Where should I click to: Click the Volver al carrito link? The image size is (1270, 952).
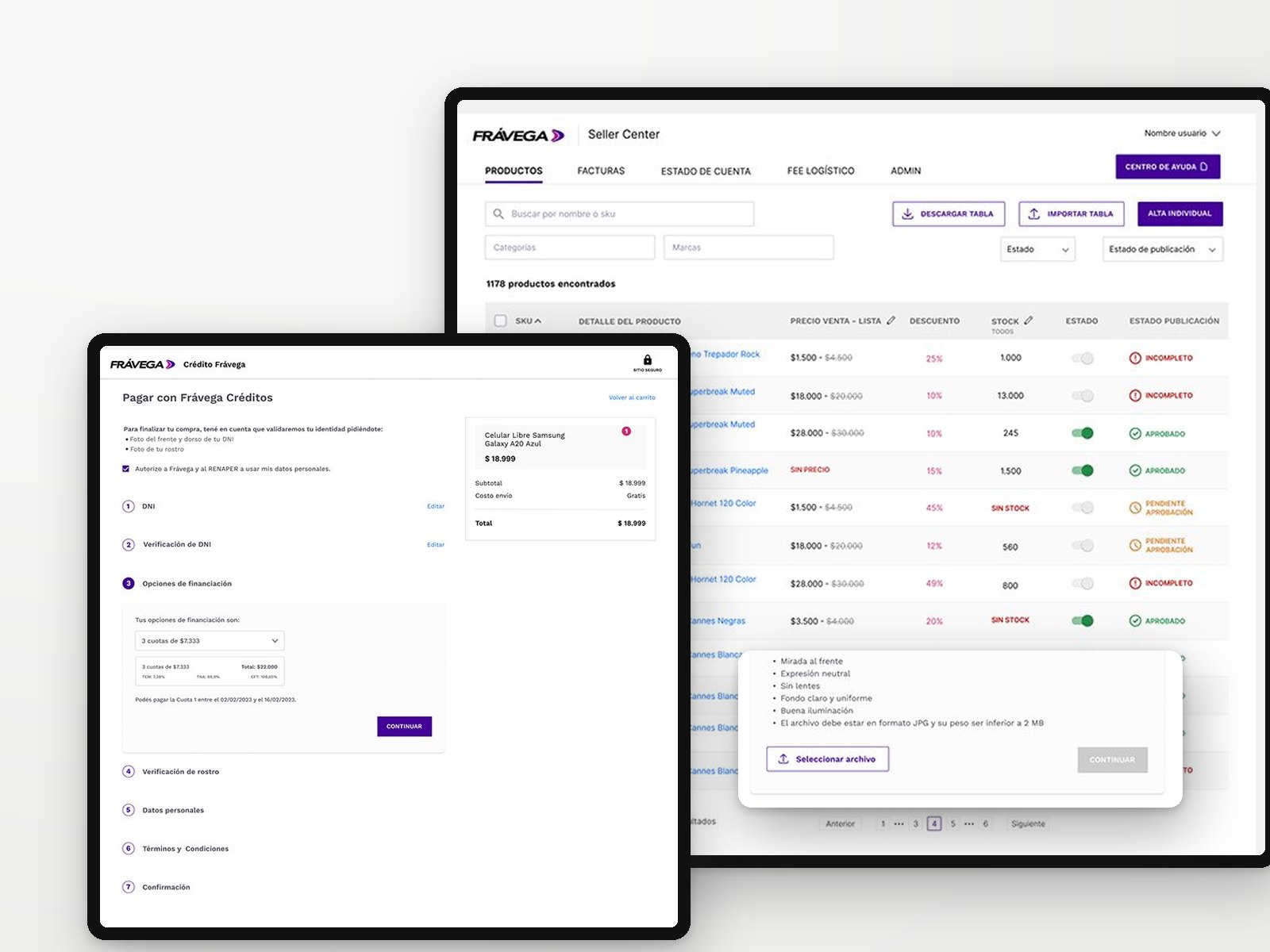(x=632, y=397)
